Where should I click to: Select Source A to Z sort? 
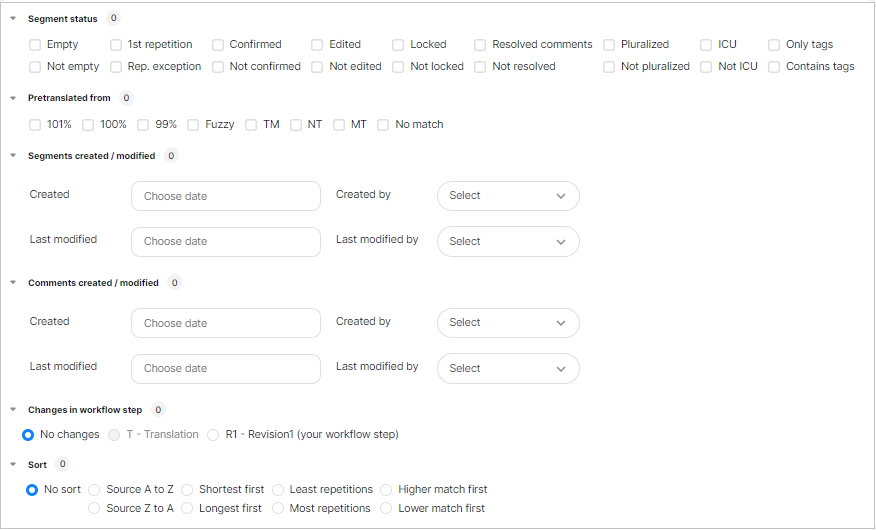click(x=95, y=490)
